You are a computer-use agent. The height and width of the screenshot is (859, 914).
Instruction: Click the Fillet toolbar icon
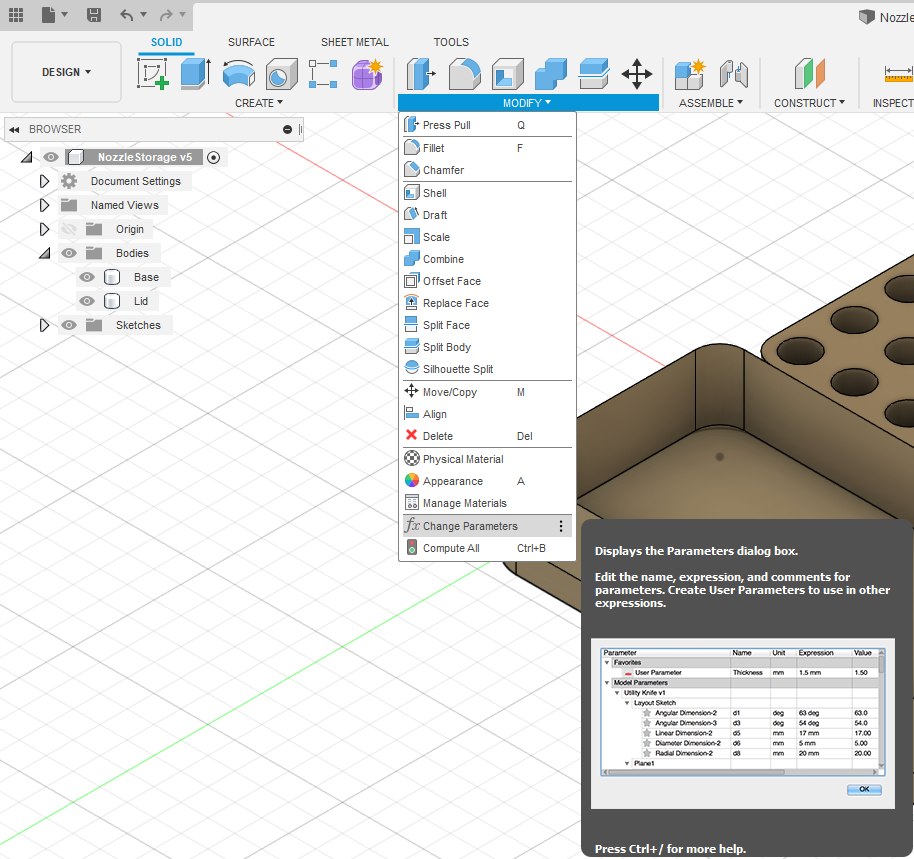click(x=465, y=74)
